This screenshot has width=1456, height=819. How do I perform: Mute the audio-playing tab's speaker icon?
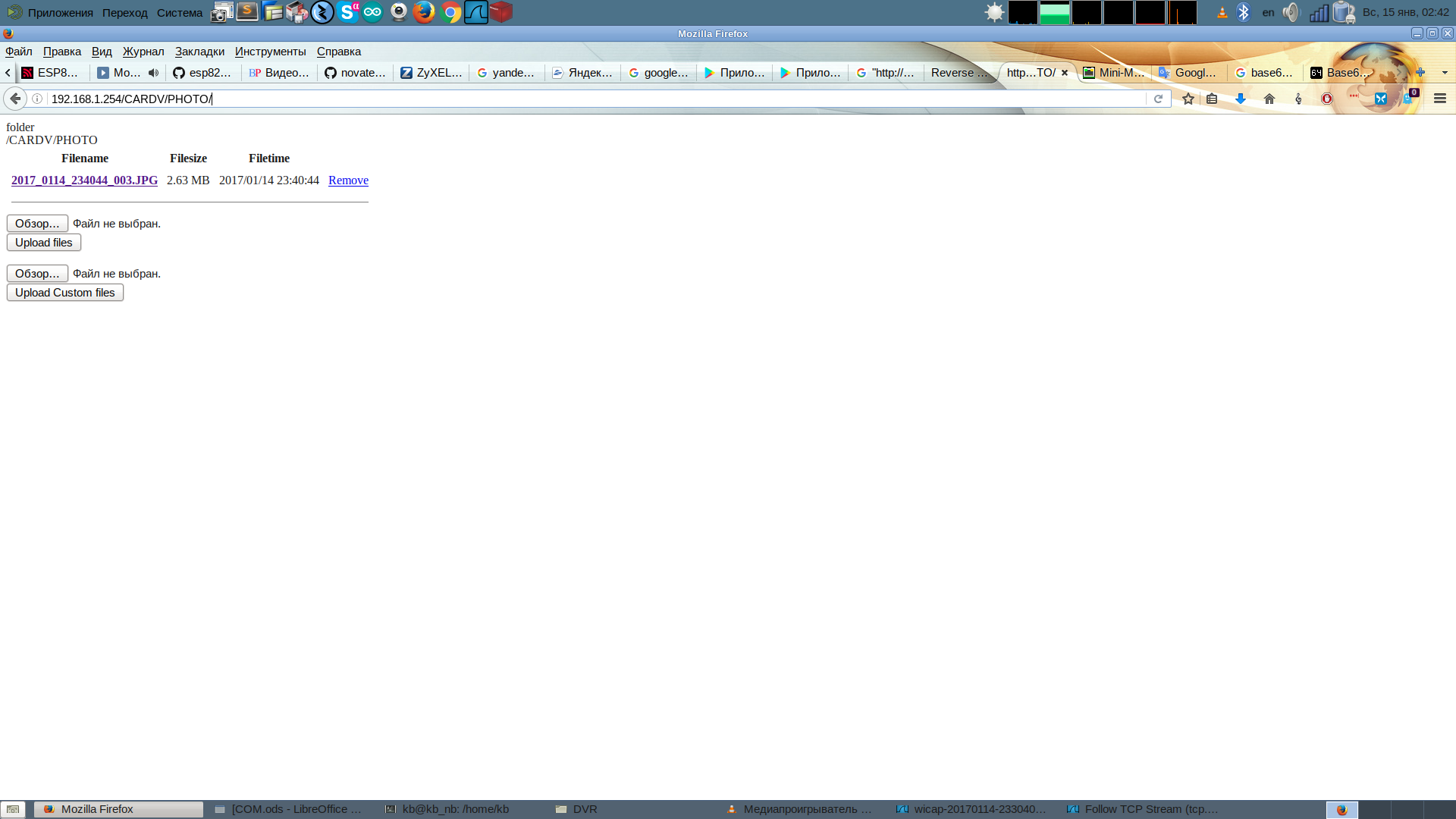[153, 73]
